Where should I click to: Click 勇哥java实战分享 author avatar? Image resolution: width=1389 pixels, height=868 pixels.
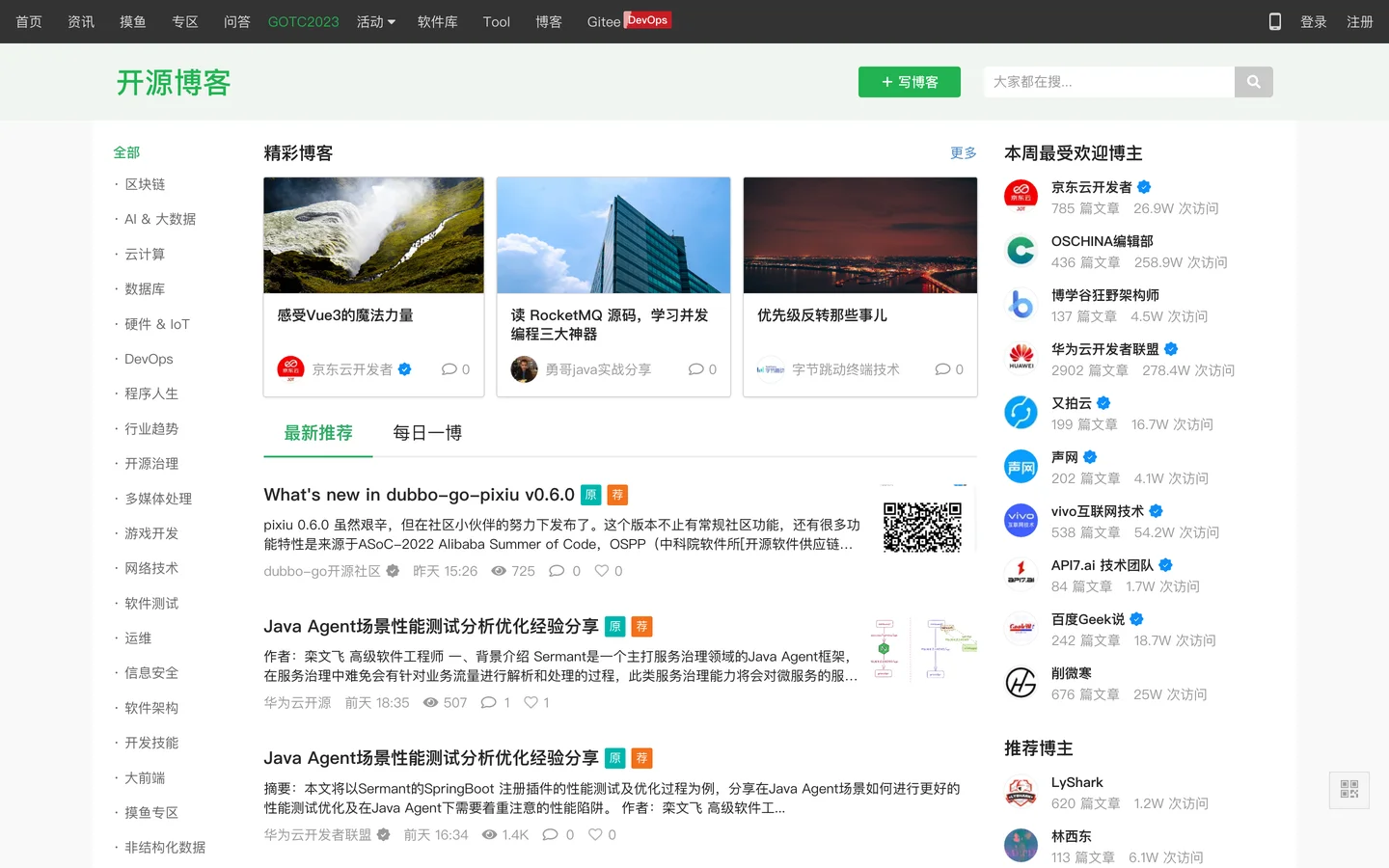click(x=524, y=369)
